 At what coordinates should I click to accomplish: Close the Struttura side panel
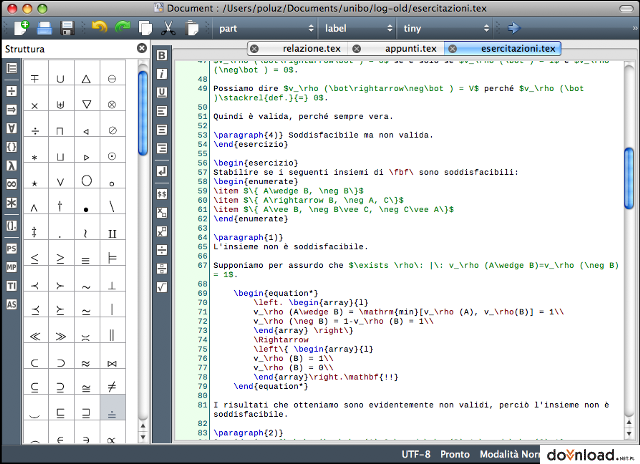(x=142, y=48)
